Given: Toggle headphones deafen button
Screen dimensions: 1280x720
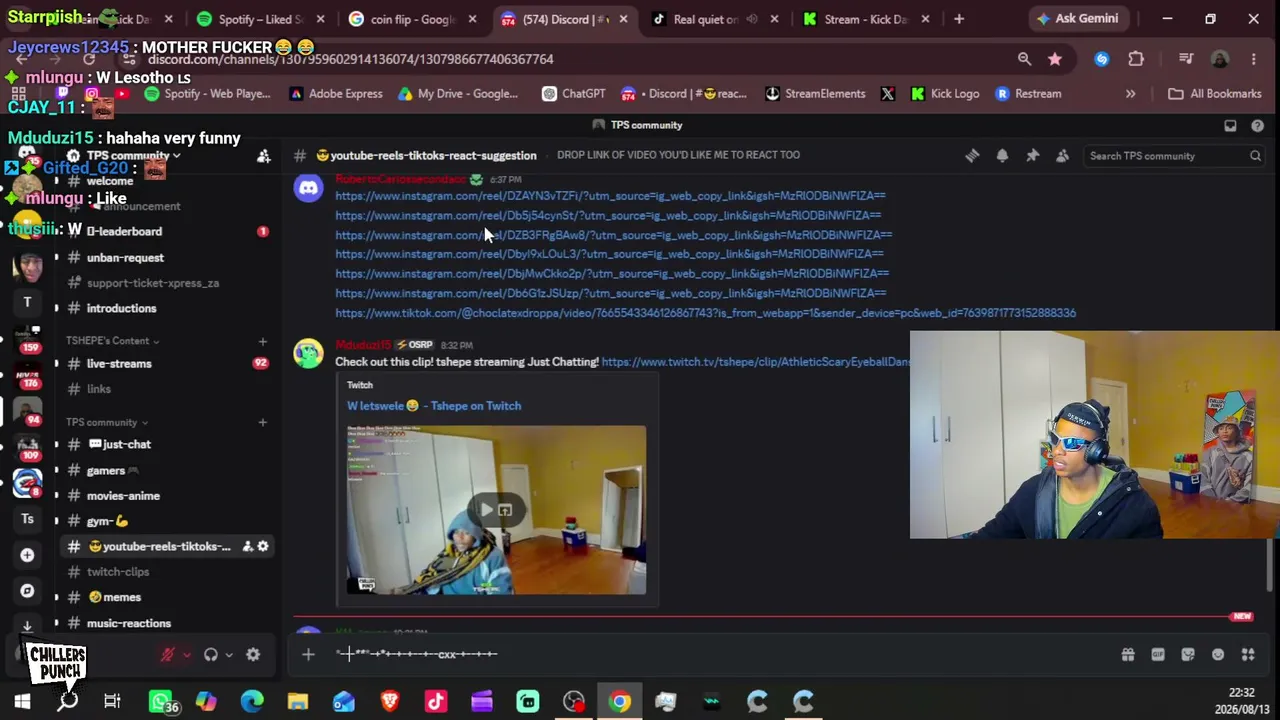Looking at the screenshot, I should (x=211, y=655).
